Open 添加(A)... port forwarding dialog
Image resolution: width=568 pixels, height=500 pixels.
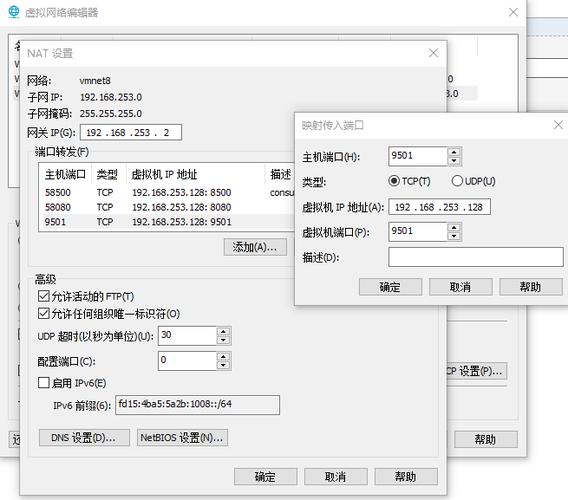(x=255, y=247)
